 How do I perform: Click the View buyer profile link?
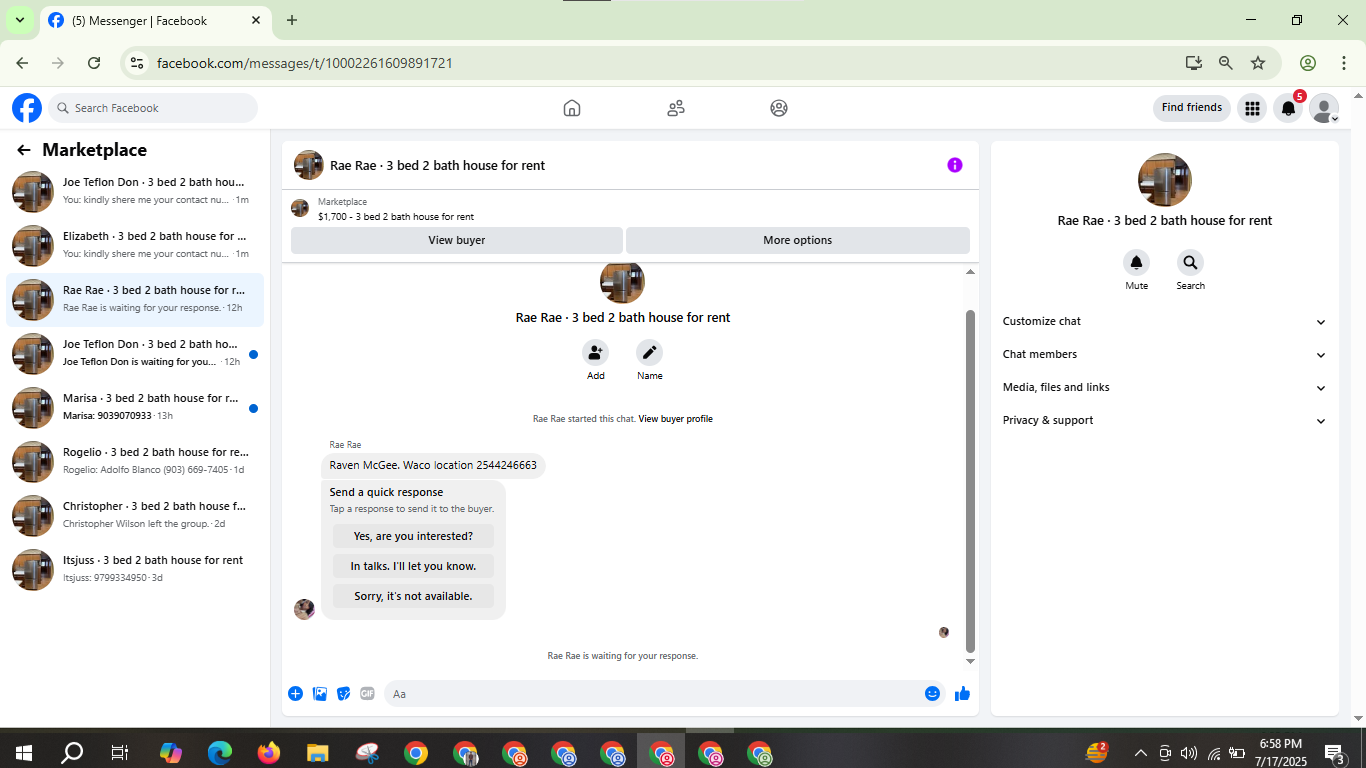pyautogui.click(x=676, y=419)
